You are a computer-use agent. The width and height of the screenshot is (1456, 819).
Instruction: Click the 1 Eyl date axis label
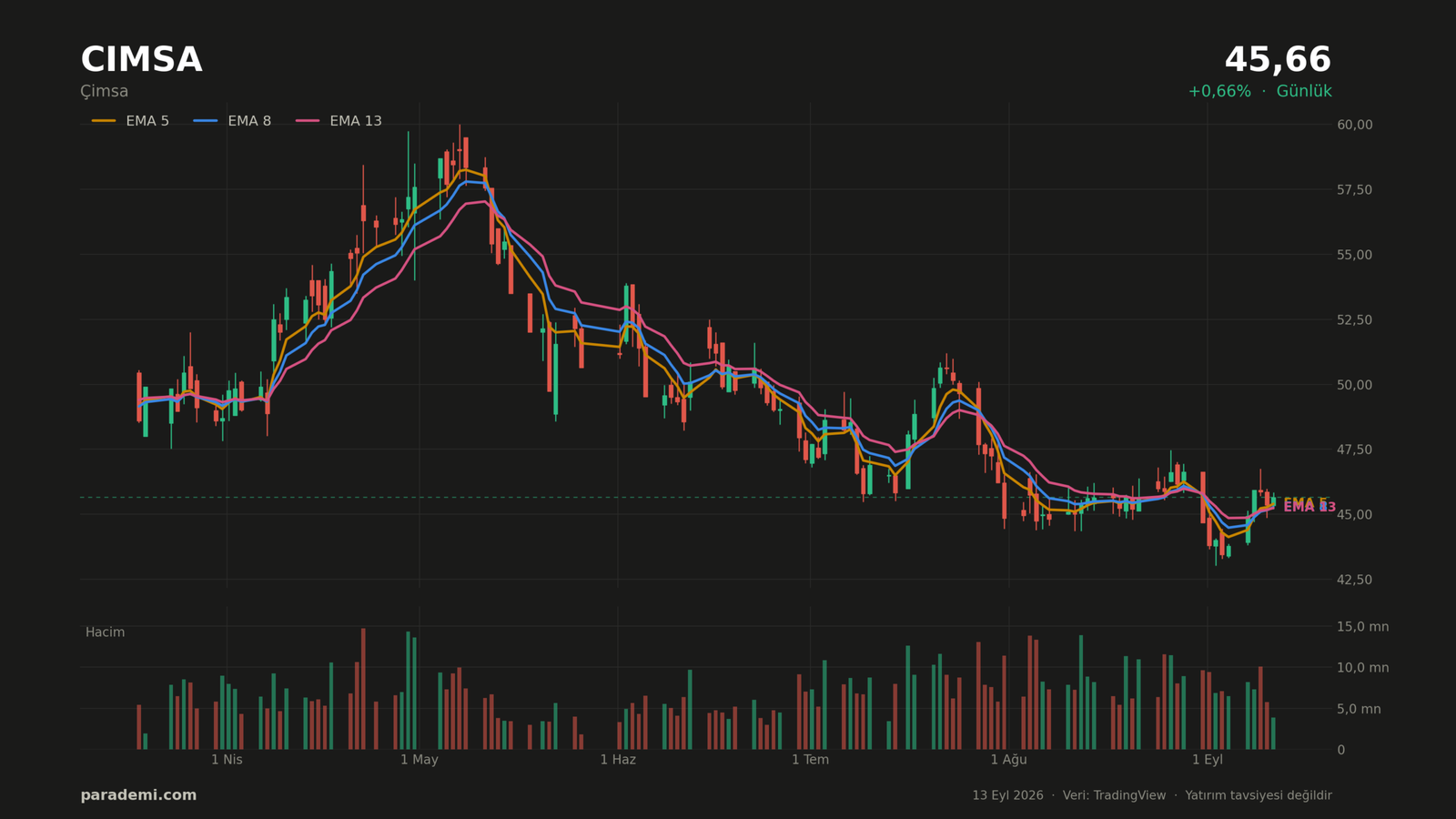pyautogui.click(x=1208, y=760)
